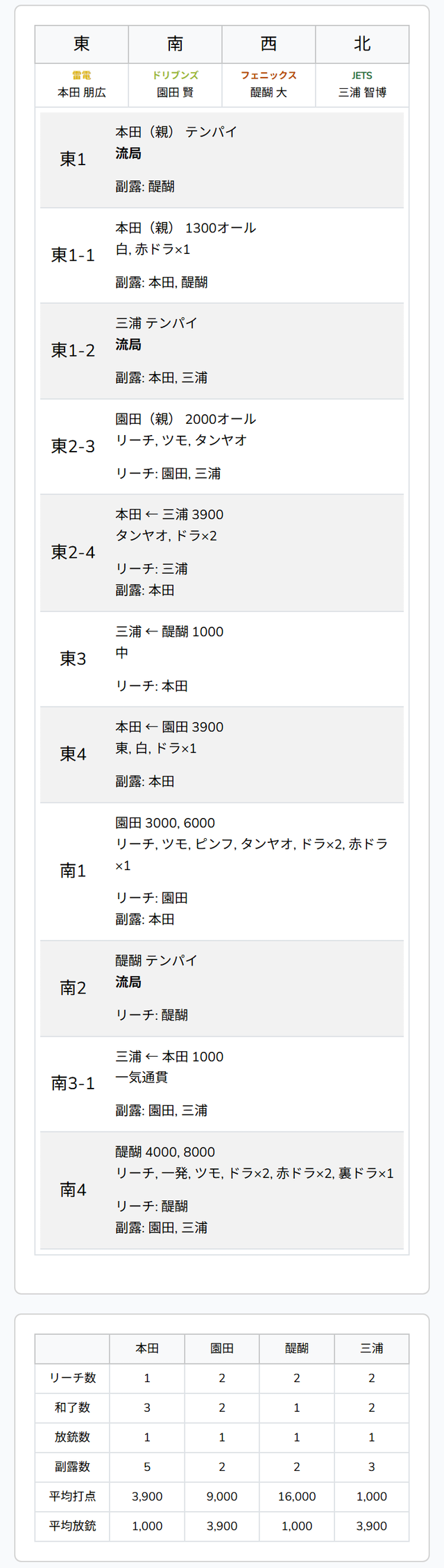444x1568 pixels.
Task: Click player name 醍醐 大
Action: coord(268,92)
